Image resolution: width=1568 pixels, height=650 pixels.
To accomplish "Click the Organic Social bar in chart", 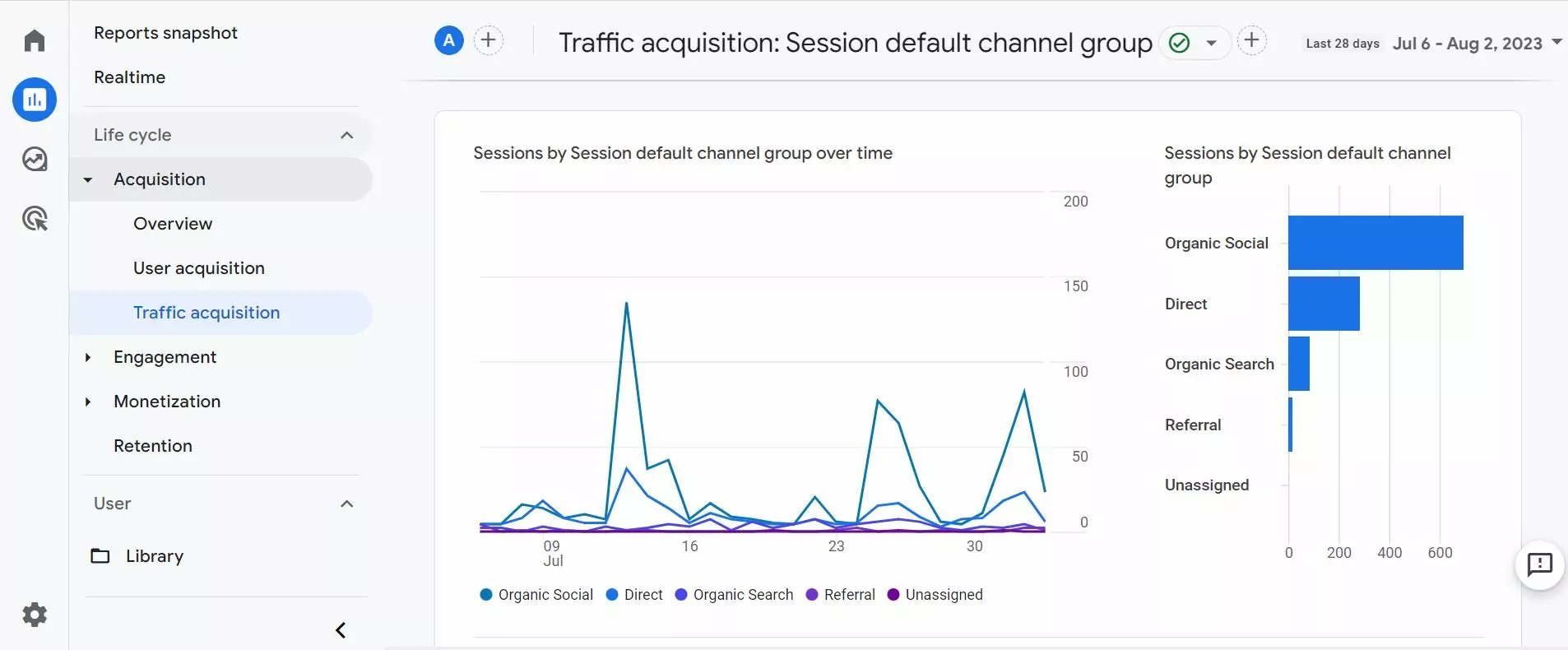I will (1375, 243).
